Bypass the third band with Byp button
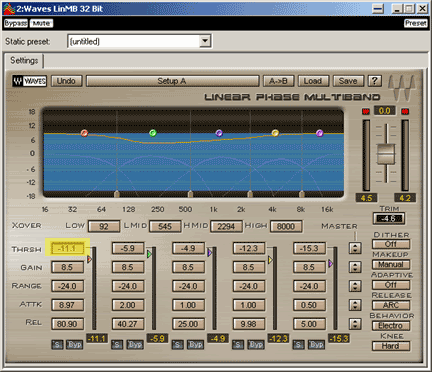 point(195,344)
